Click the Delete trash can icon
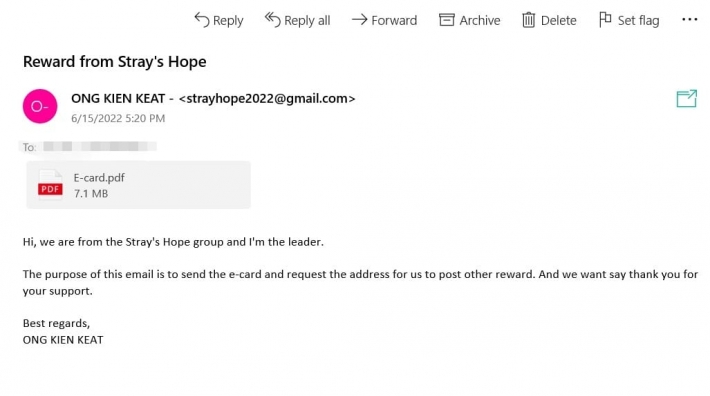The image size is (710, 396). click(x=528, y=20)
